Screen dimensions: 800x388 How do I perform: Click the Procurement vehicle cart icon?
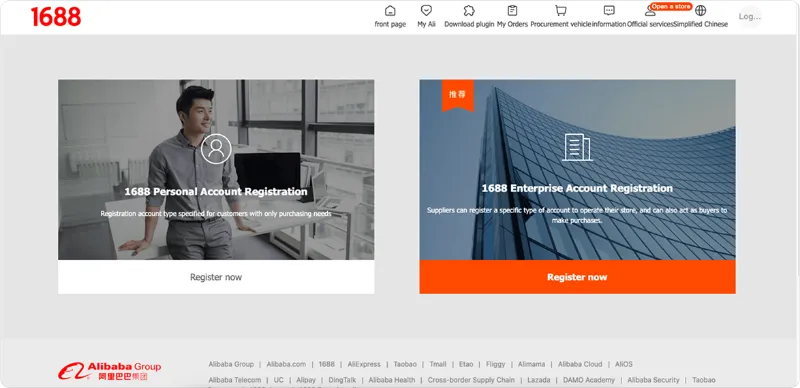pos(561,10)
